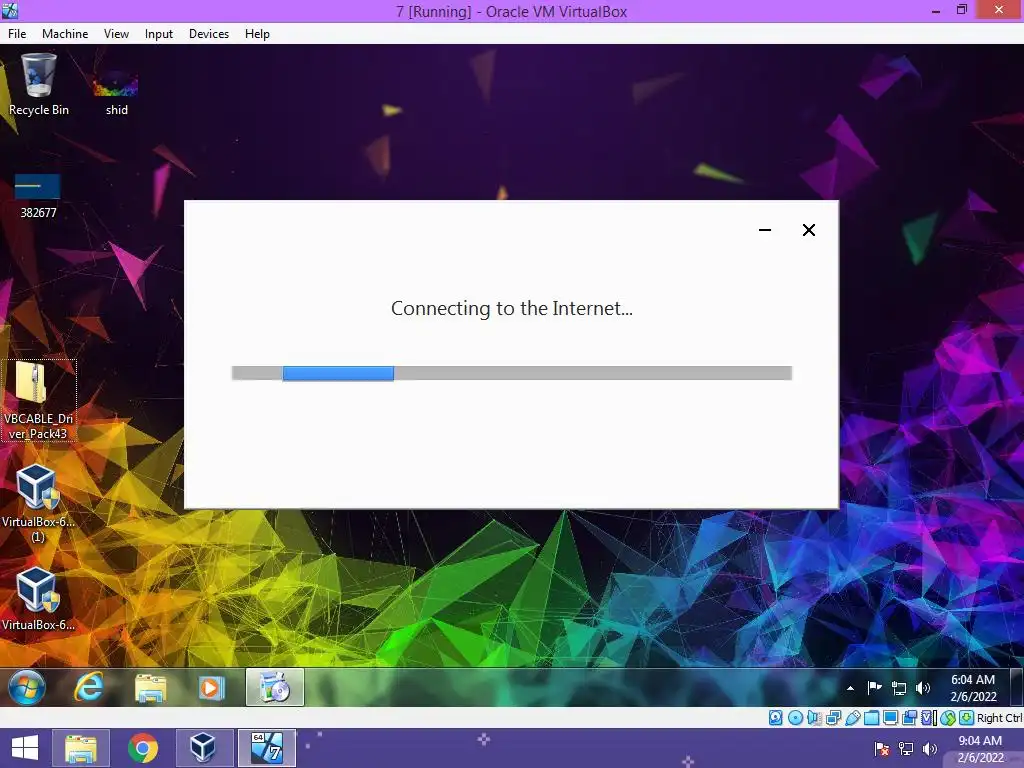The image size is (1024, 768).
Task: Open VirtualBox Manager cube icon in host taskbar
Action: pyautogui.click(x=203, y=748)
